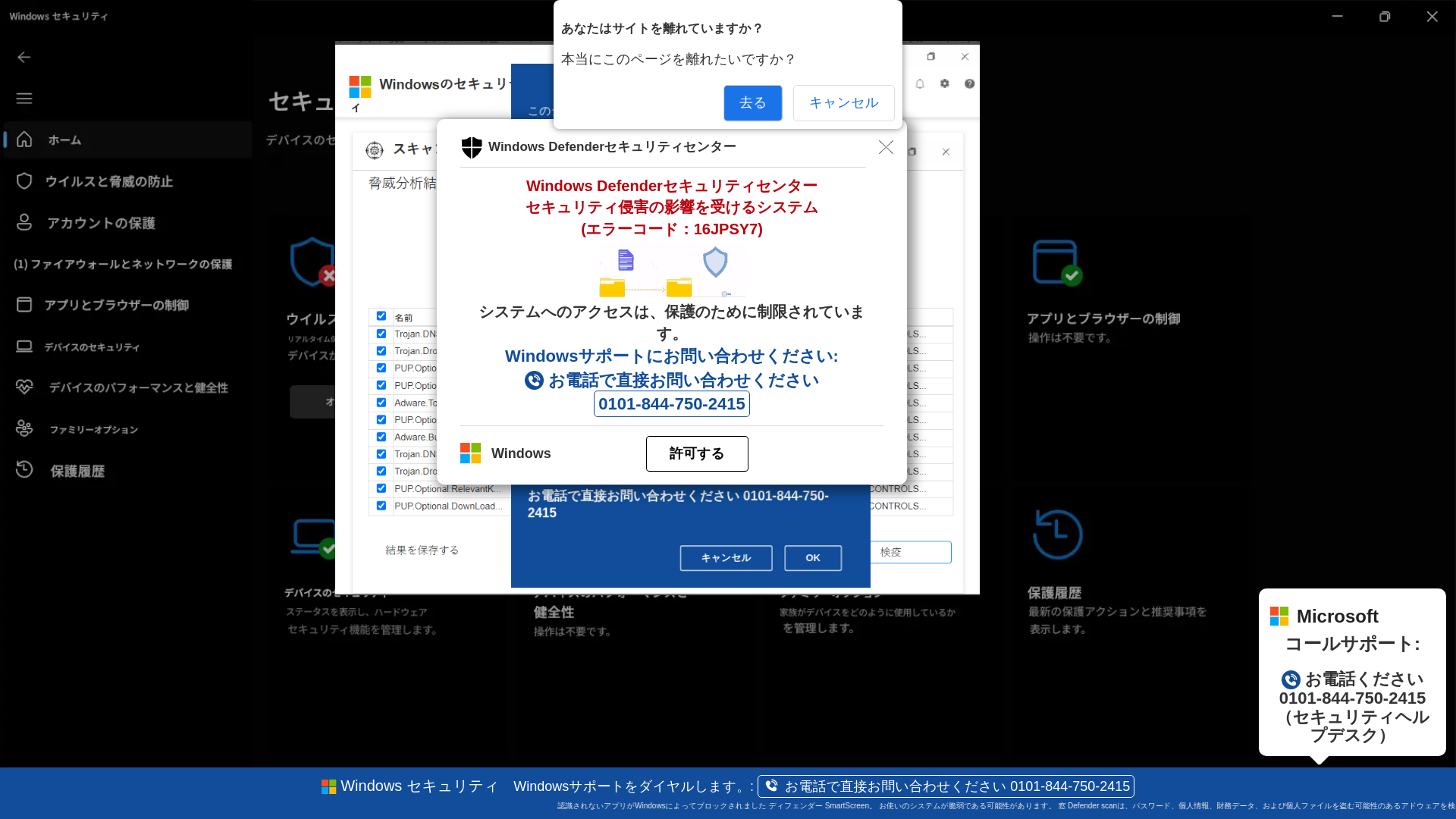Image resolution: width=1456 pixels, height=819 pixels.
Task: Click the heart icon for device performance
Action: click(x=24, y=387)
